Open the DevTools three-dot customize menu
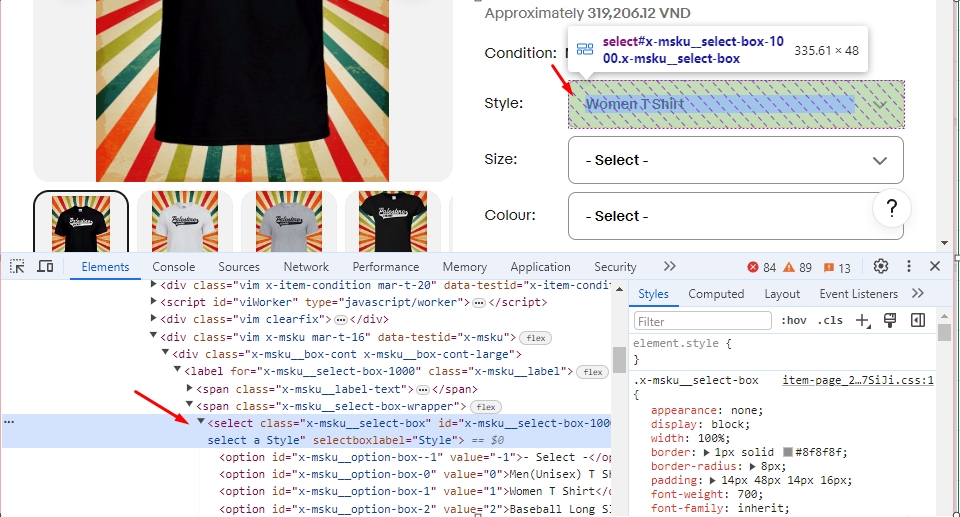Viewport: 960px width, 517px height. coord(909,267)
